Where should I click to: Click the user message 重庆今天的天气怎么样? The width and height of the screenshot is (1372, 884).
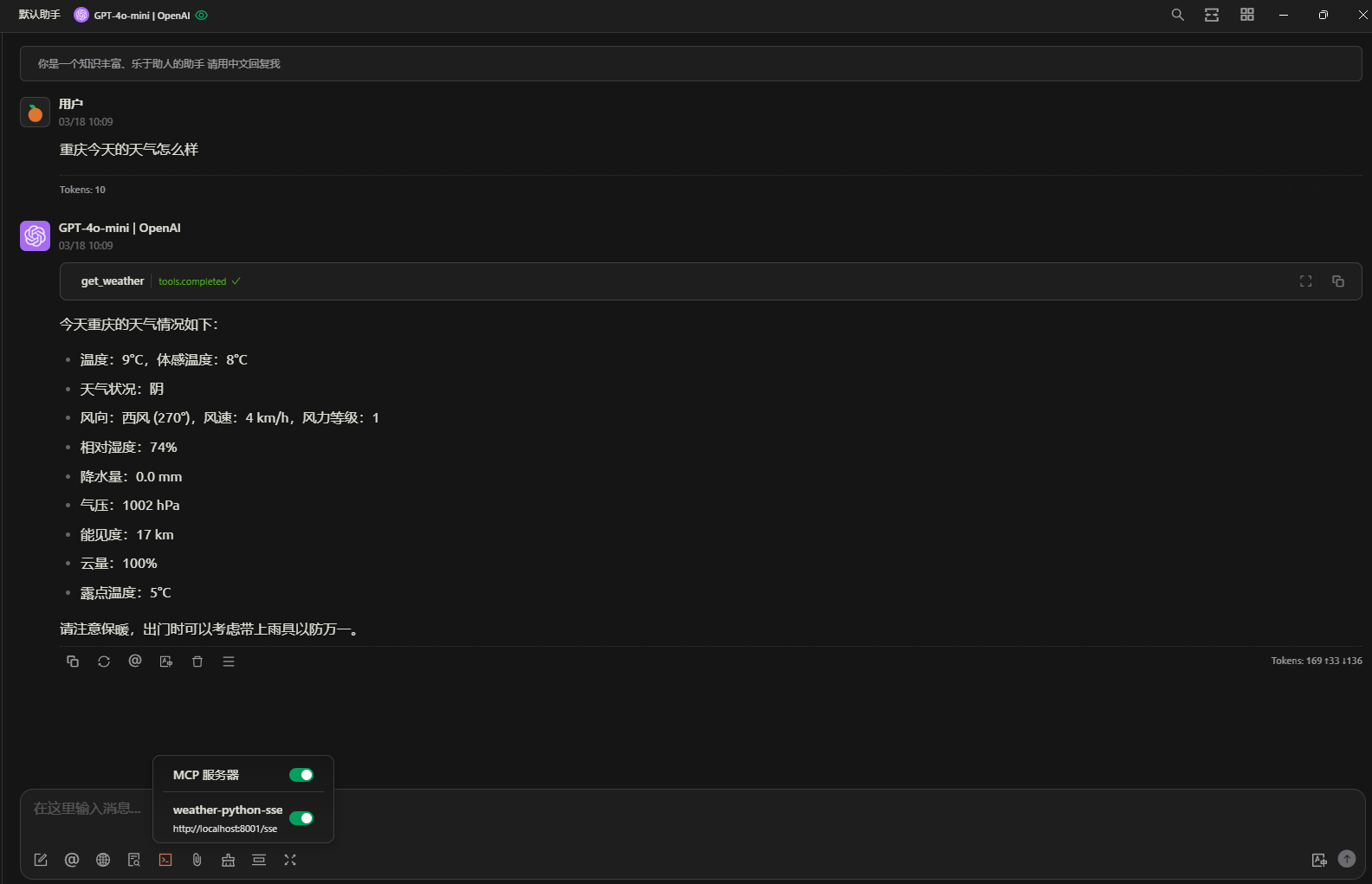129,150
